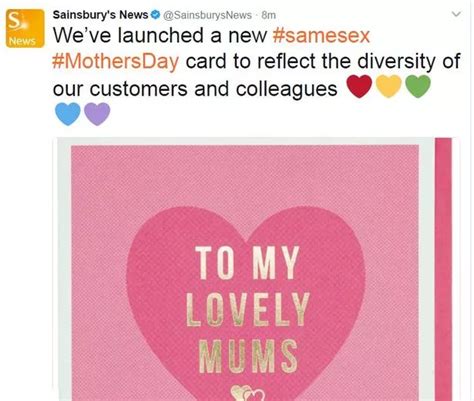Click the blue verified badge
This screenshot has width=474, height=401.
click(156, 15)
